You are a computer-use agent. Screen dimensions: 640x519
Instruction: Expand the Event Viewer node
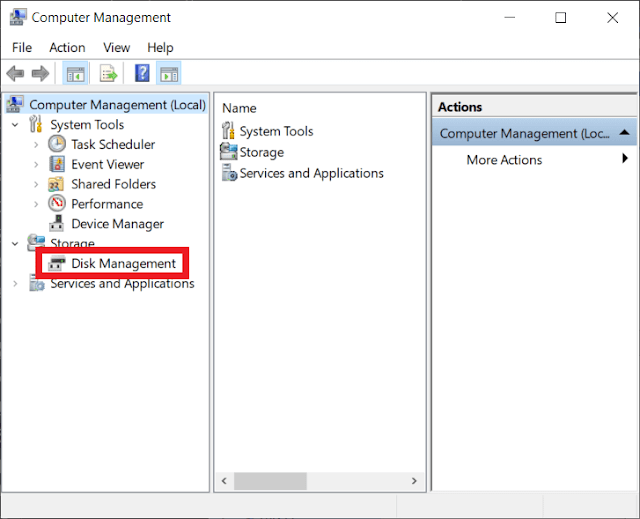click(x=36, y=164)
